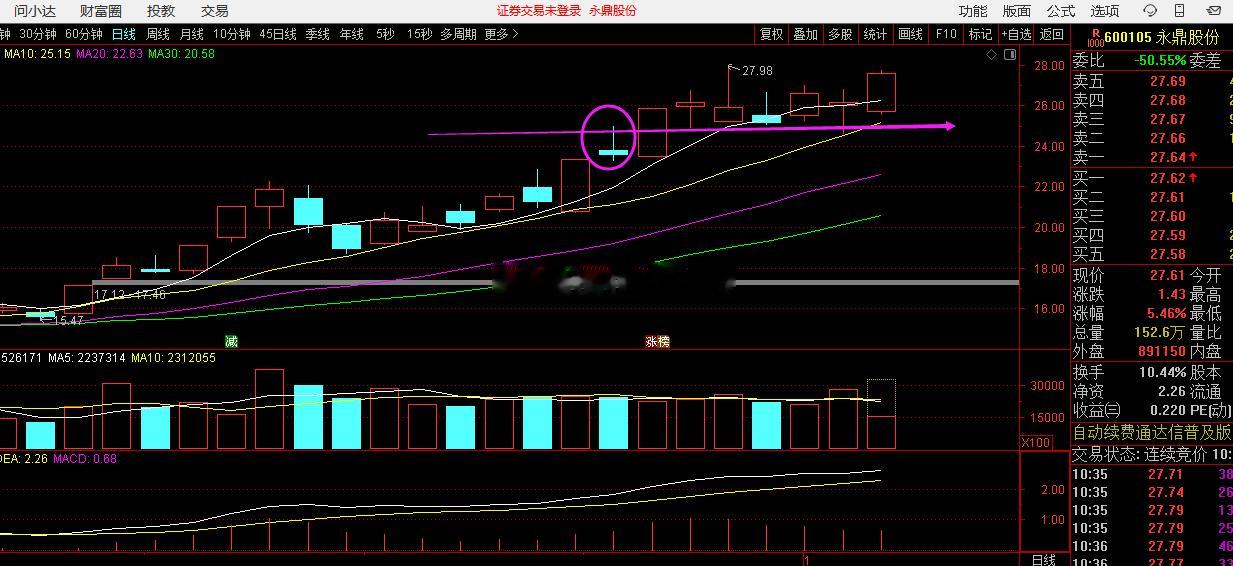Click the 委比 -50.55% value
The width and height of the screenshot is (1233, 566).
[x=1159, y=60]
